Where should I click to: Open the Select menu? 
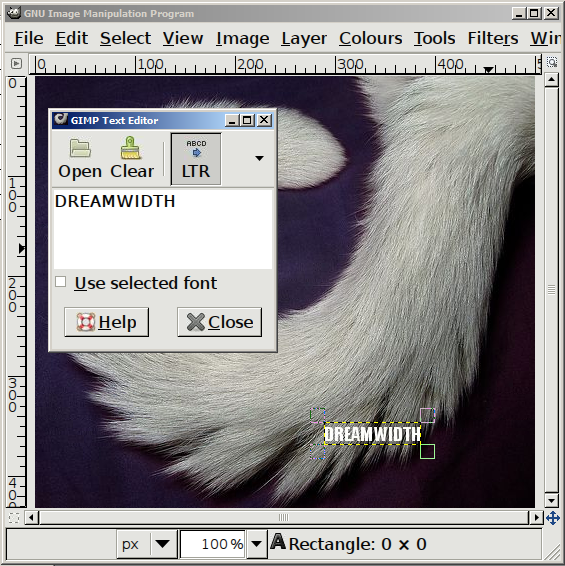coord(126,38)
